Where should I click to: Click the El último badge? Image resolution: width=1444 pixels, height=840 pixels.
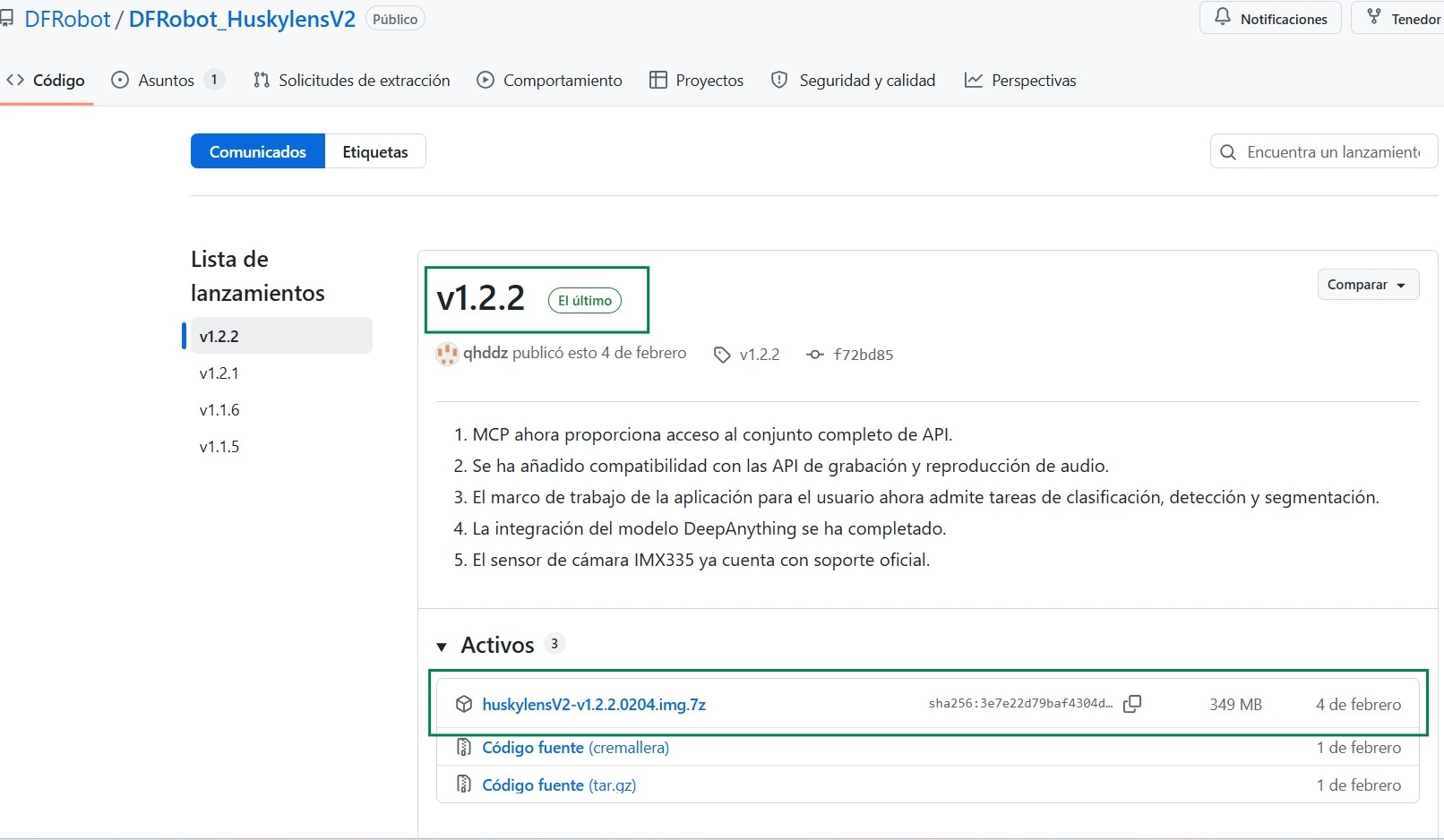585,300
